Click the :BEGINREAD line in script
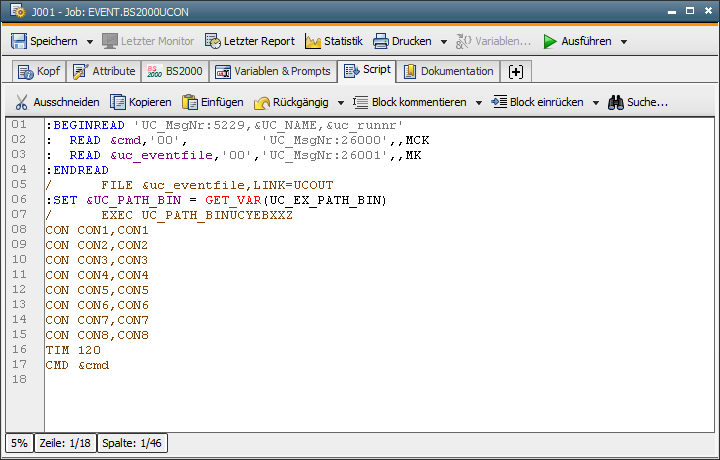The height and width of the screenshot is (460, 720). (x=225, y=125)
